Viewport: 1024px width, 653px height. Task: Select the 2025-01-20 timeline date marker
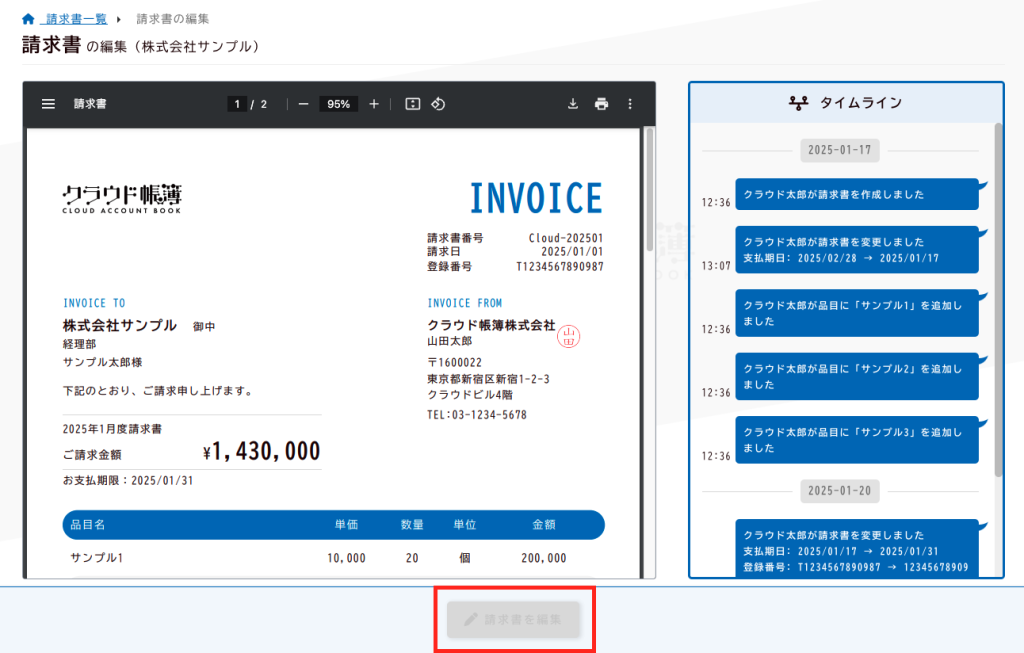pyautogui.click(x=839, y=491)
